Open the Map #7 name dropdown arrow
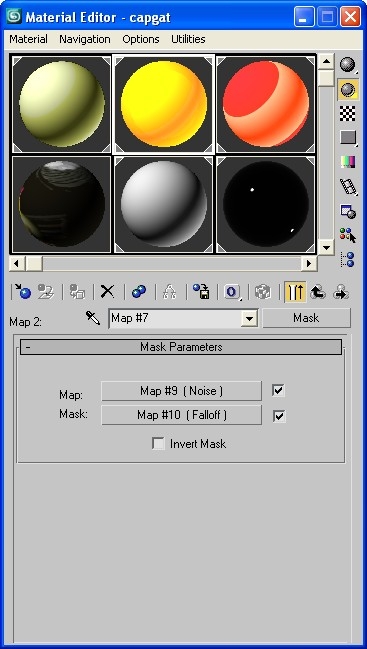 pyautogui.click(x=249, y=319)
